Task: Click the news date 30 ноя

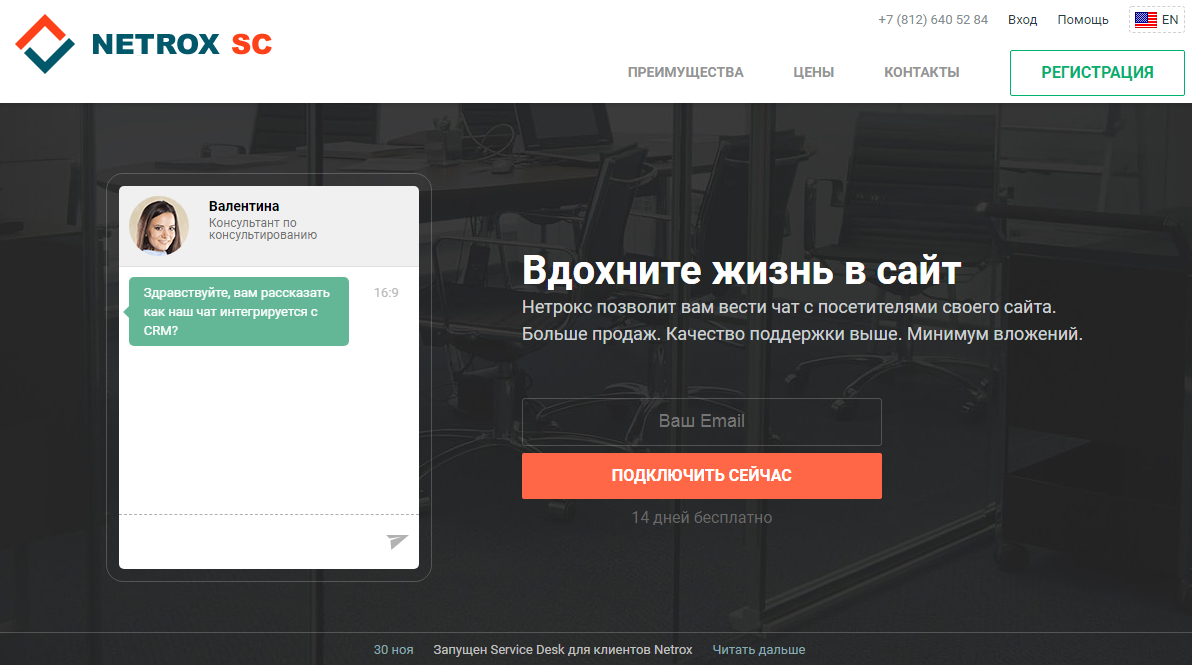Action: (x=393, y=650)
